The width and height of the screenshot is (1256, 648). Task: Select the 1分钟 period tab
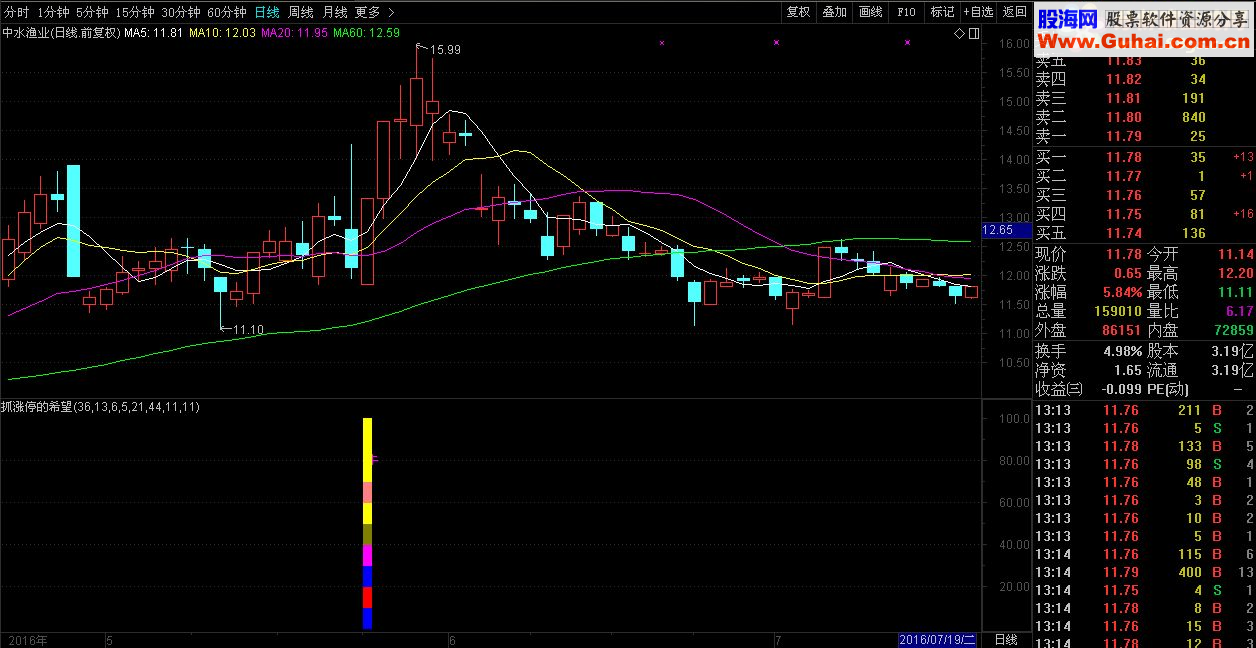tap(53, 12)
